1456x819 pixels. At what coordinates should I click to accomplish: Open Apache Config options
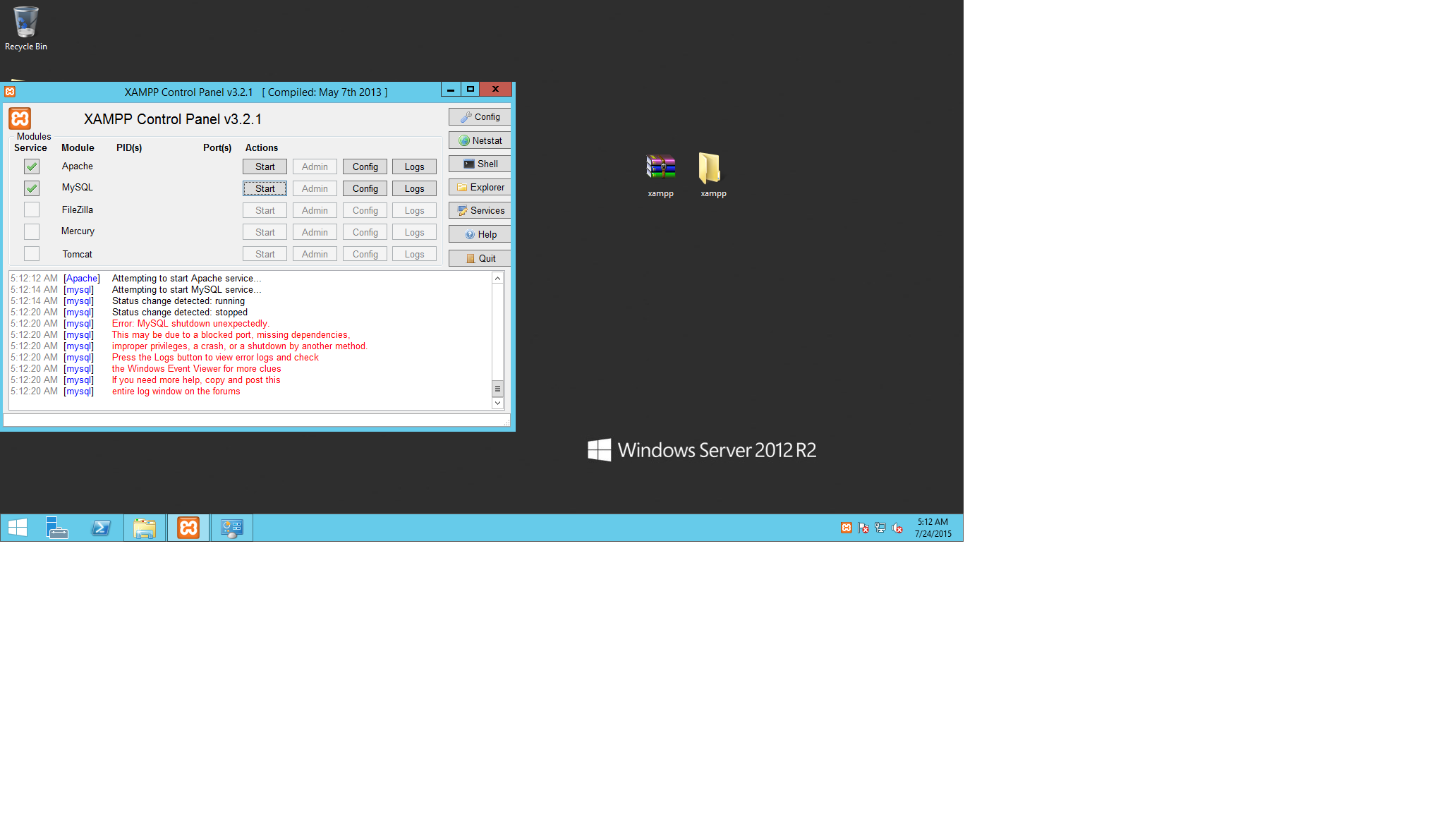(365, 166)
